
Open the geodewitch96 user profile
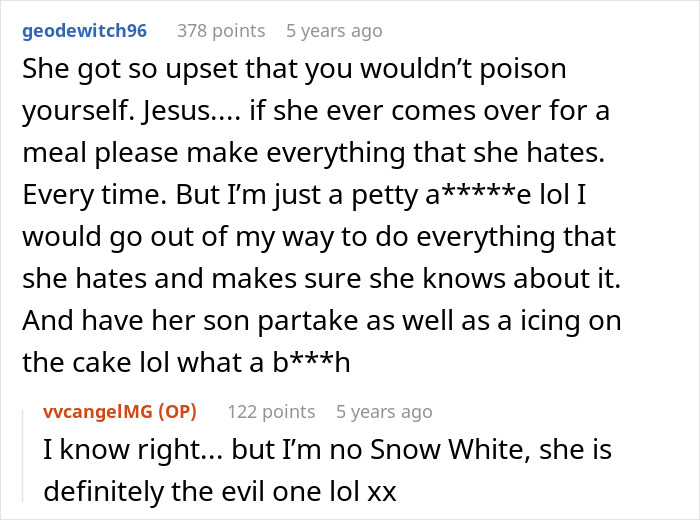click(x=84, y=31)
